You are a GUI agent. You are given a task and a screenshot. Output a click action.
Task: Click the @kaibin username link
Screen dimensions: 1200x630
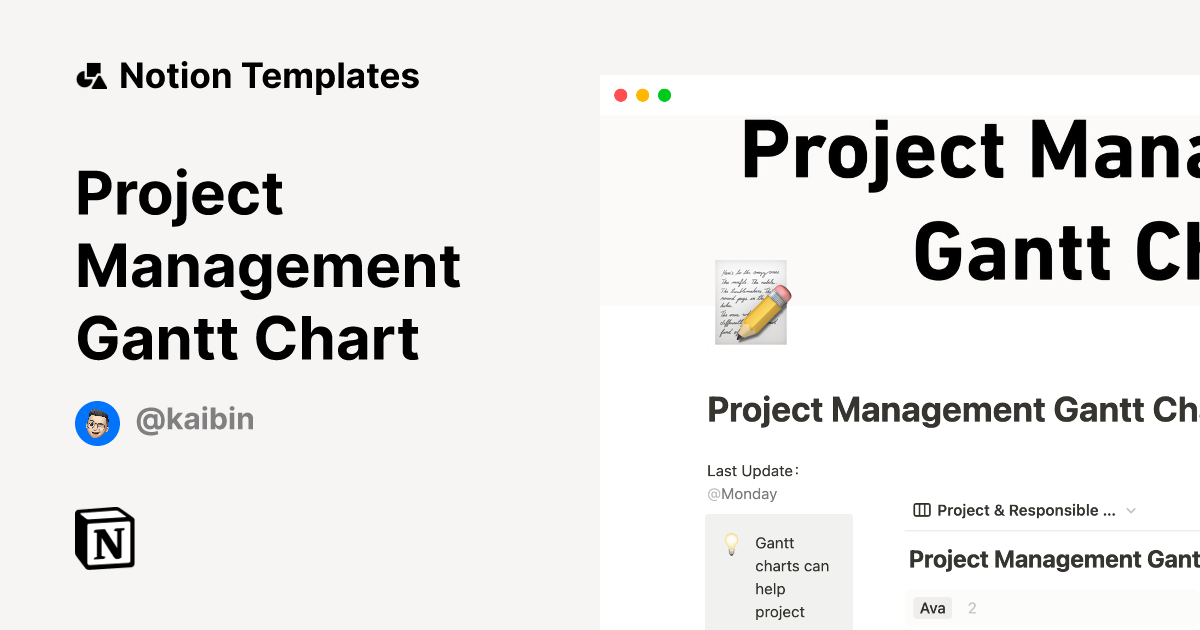coord(195,420)
